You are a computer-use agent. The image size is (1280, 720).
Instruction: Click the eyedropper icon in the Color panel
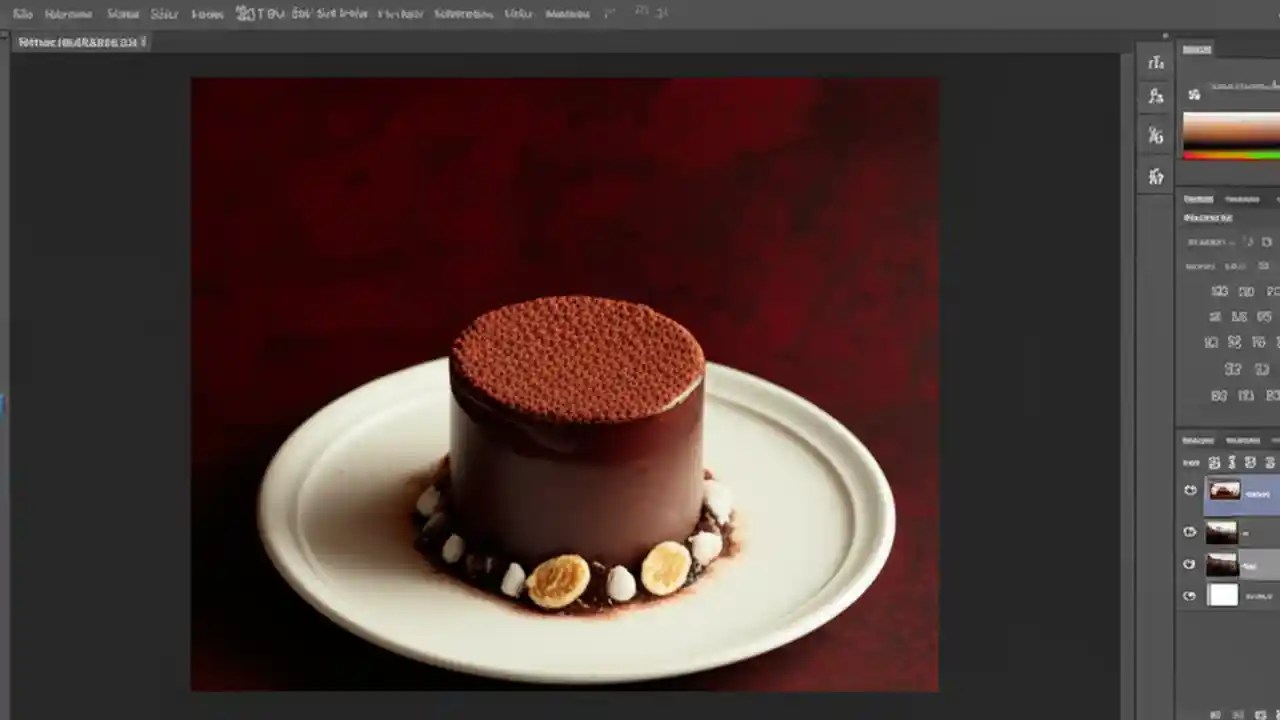point(1194,93)
